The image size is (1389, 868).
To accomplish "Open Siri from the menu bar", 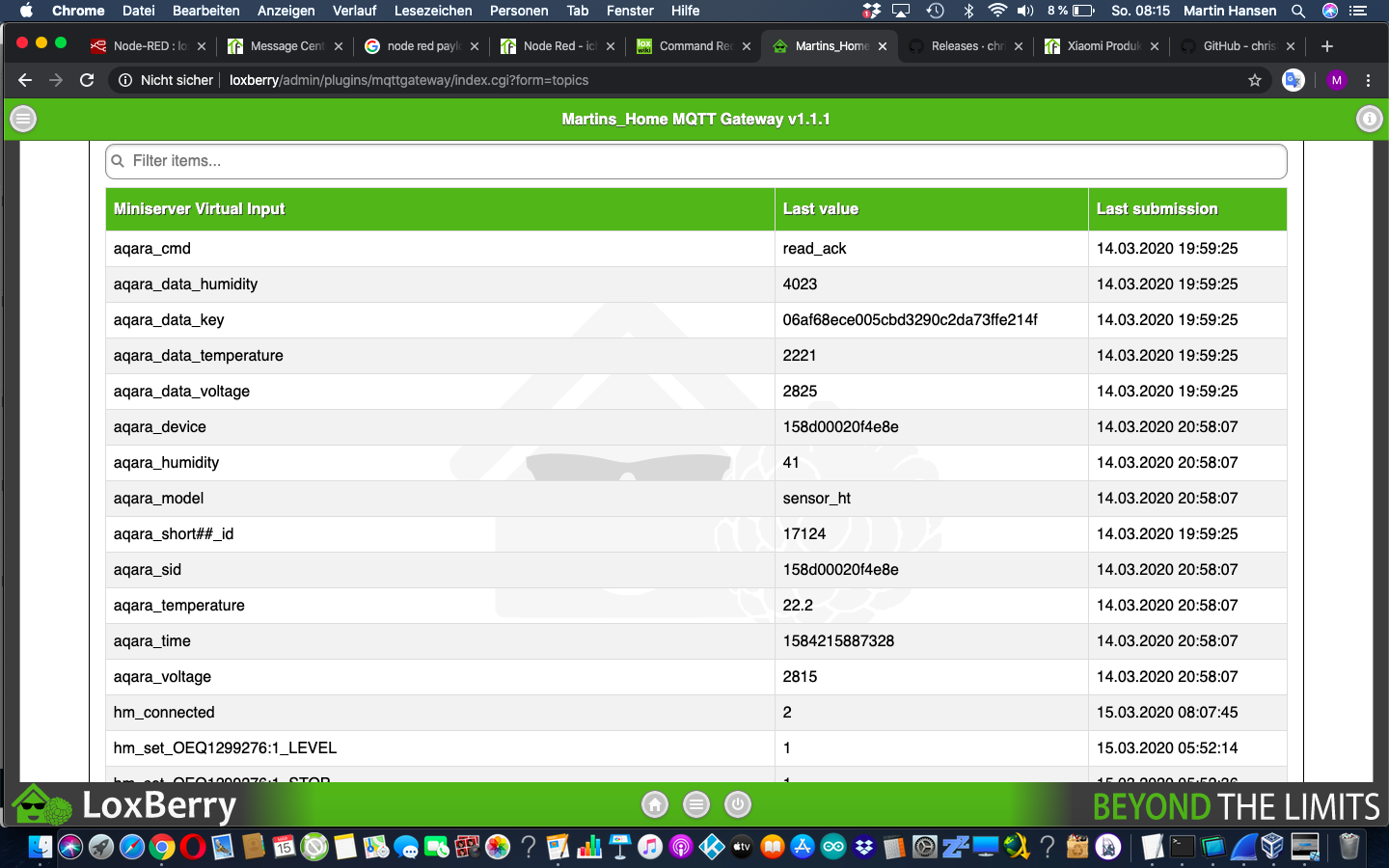I will point(1330,11).
